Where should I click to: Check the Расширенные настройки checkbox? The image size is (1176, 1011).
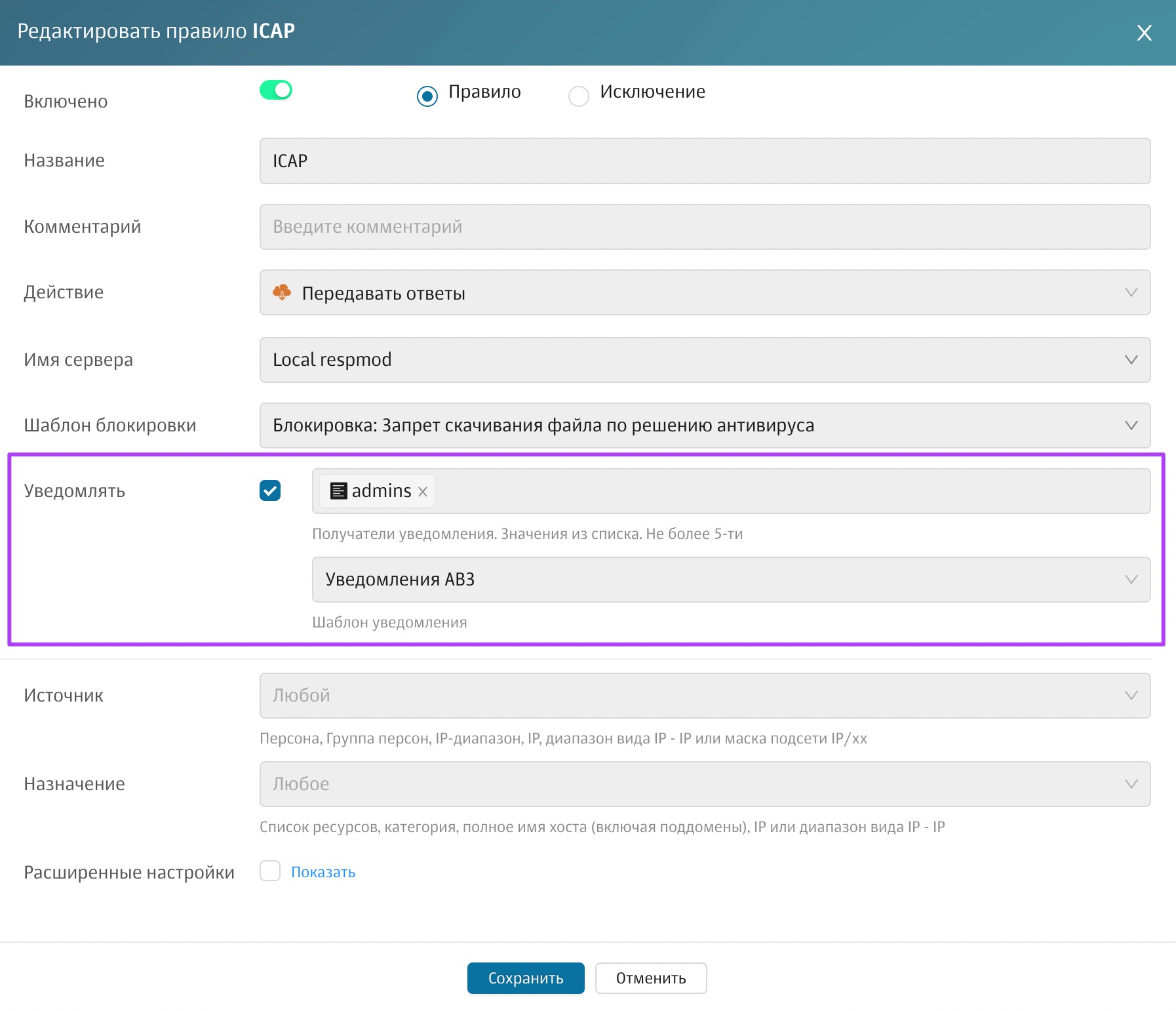coord(270,871)
